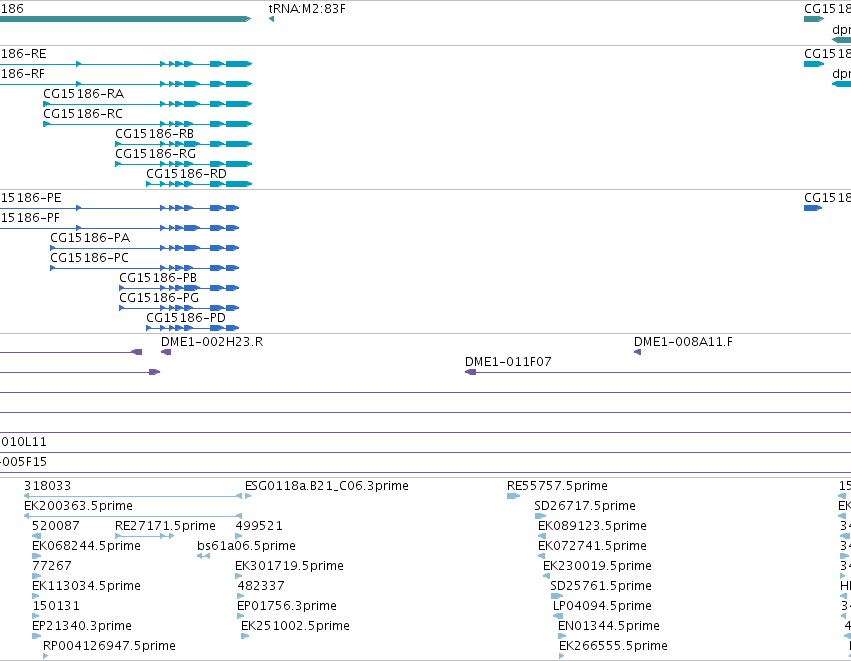Image resolution: width=851 pixels, height=661 pixels.
Task: Click the 010L11 clone label
Action: (23, 442)
